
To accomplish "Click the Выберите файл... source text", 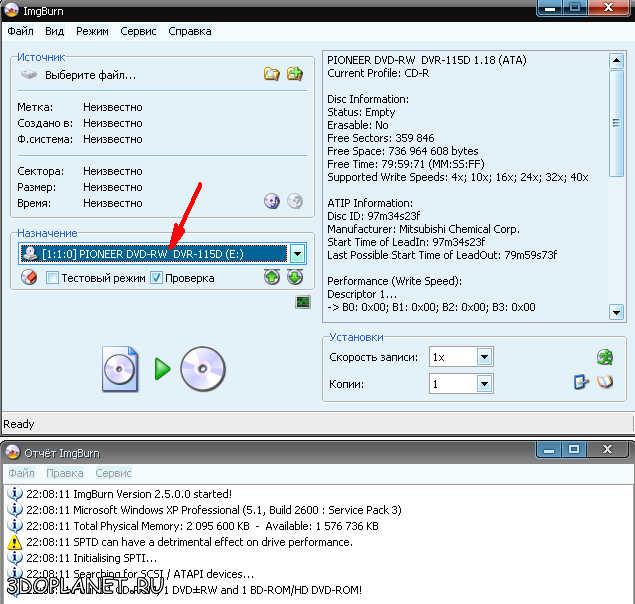I will (x=90, y=75).
